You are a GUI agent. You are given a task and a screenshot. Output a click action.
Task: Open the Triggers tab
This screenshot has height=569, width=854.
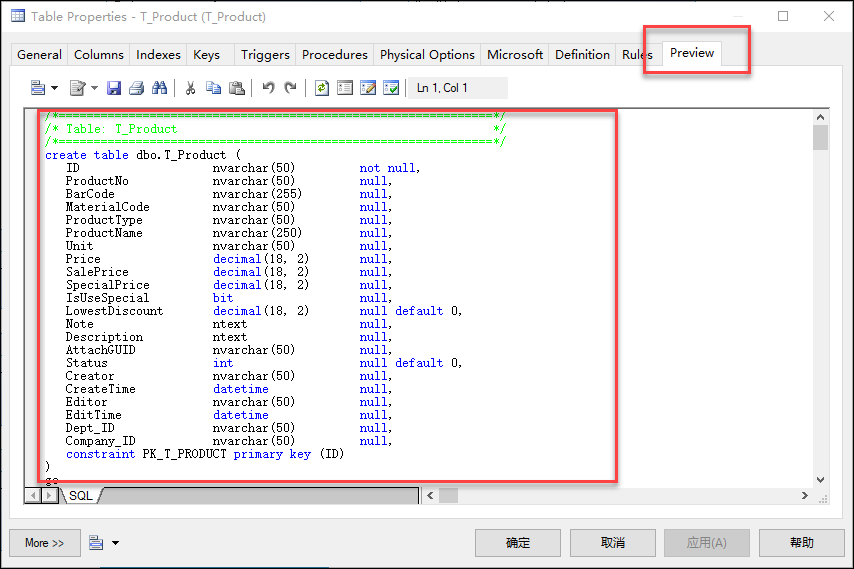click(265, 55)
